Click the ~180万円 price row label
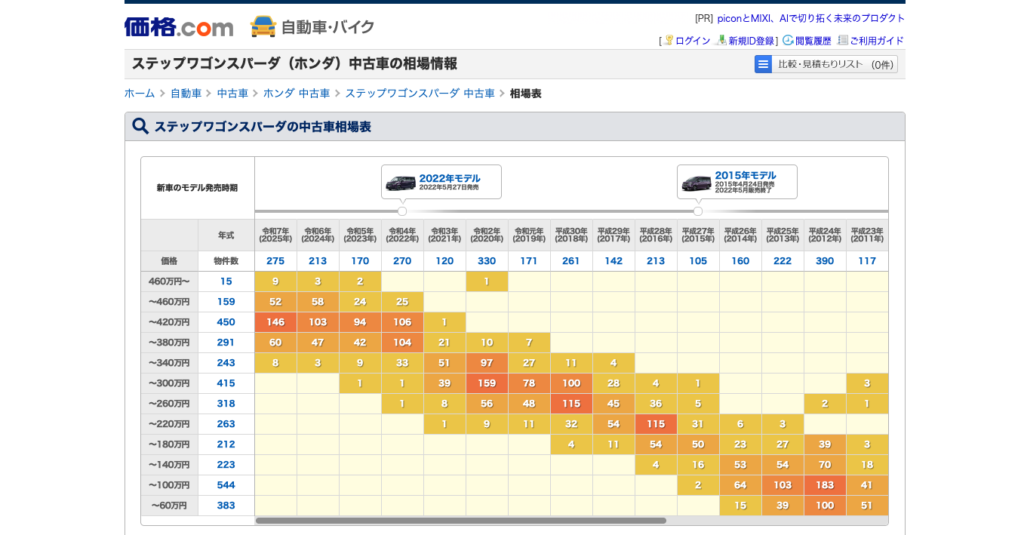The image size is (1024, 535). [169, 444]
